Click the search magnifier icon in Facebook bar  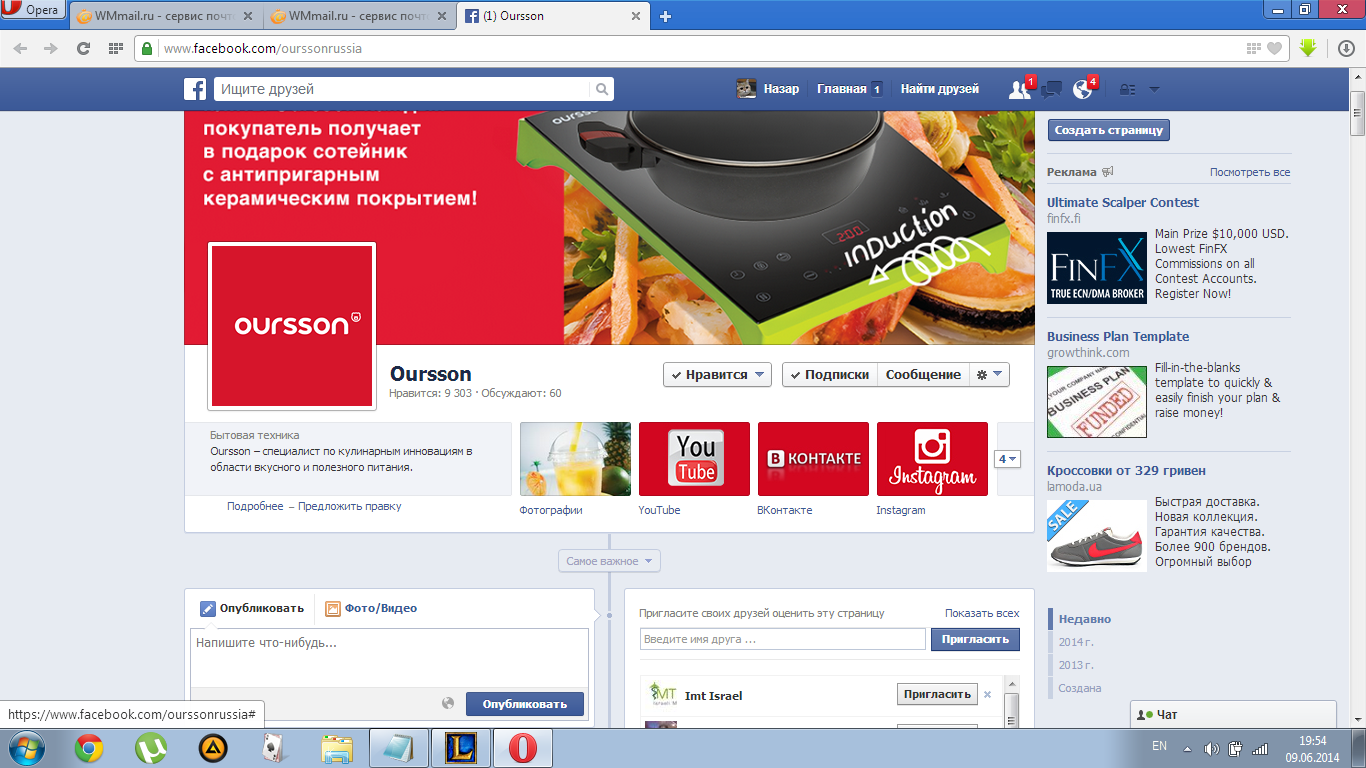click(602, 89)
